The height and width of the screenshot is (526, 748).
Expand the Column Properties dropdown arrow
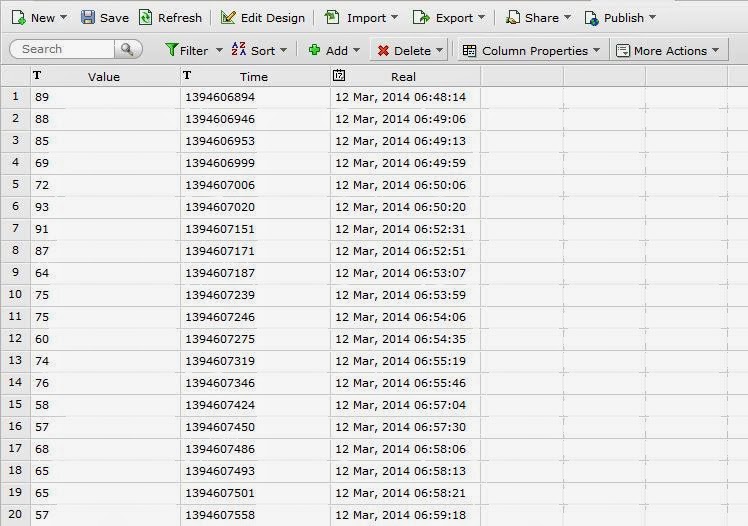(x=596, y=50)
